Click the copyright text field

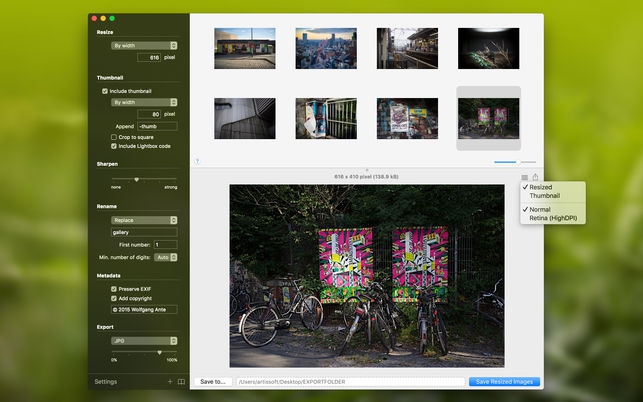144,310
